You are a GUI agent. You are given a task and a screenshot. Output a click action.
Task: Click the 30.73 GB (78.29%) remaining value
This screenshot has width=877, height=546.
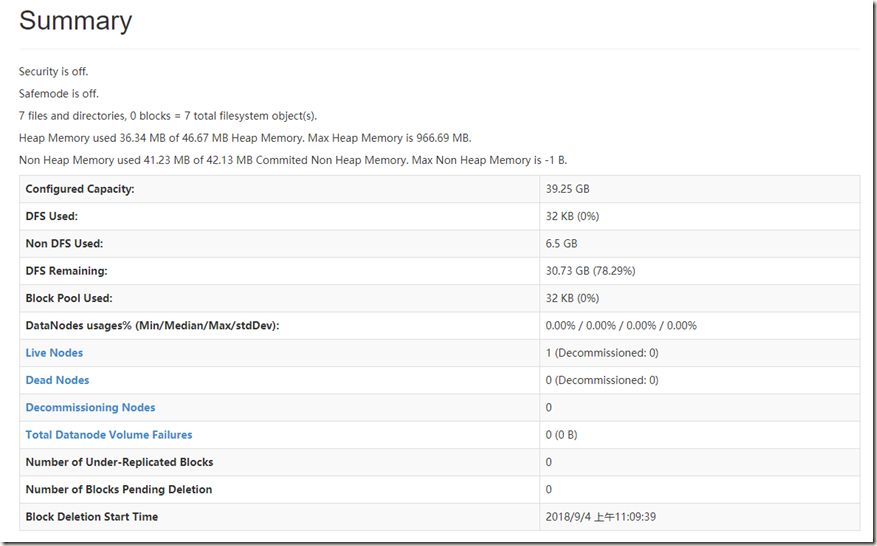[x=590, y=271]
